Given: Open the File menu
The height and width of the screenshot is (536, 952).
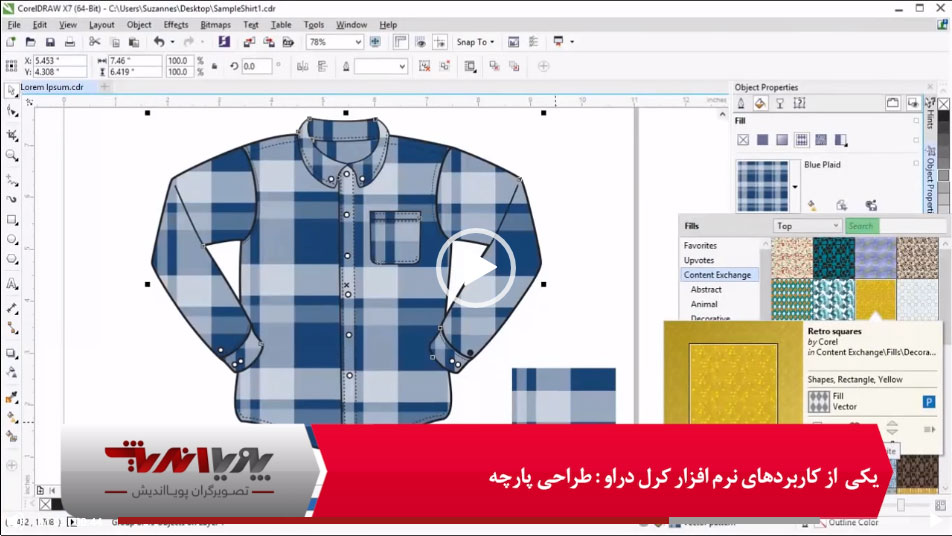Looking at the screenshot, I should click(x=14, y=25).
